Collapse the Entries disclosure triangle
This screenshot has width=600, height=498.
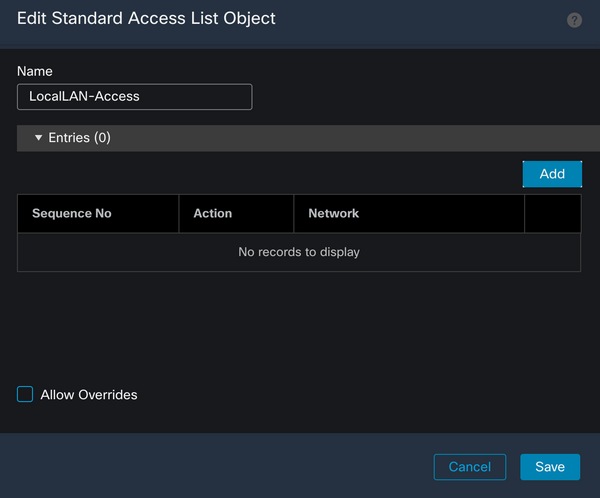pos(39,138)
